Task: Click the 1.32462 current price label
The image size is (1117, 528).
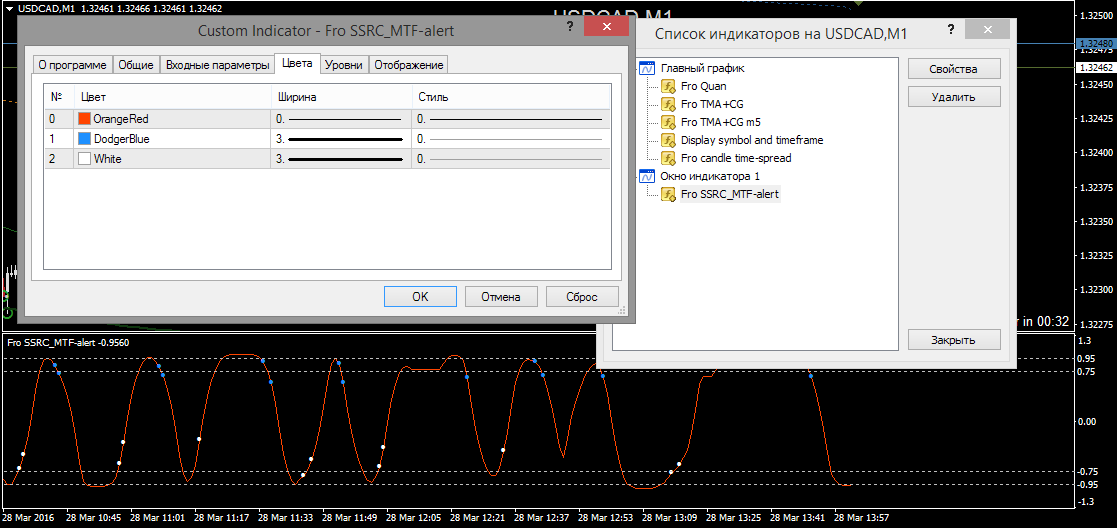Action: point(1096,68)
